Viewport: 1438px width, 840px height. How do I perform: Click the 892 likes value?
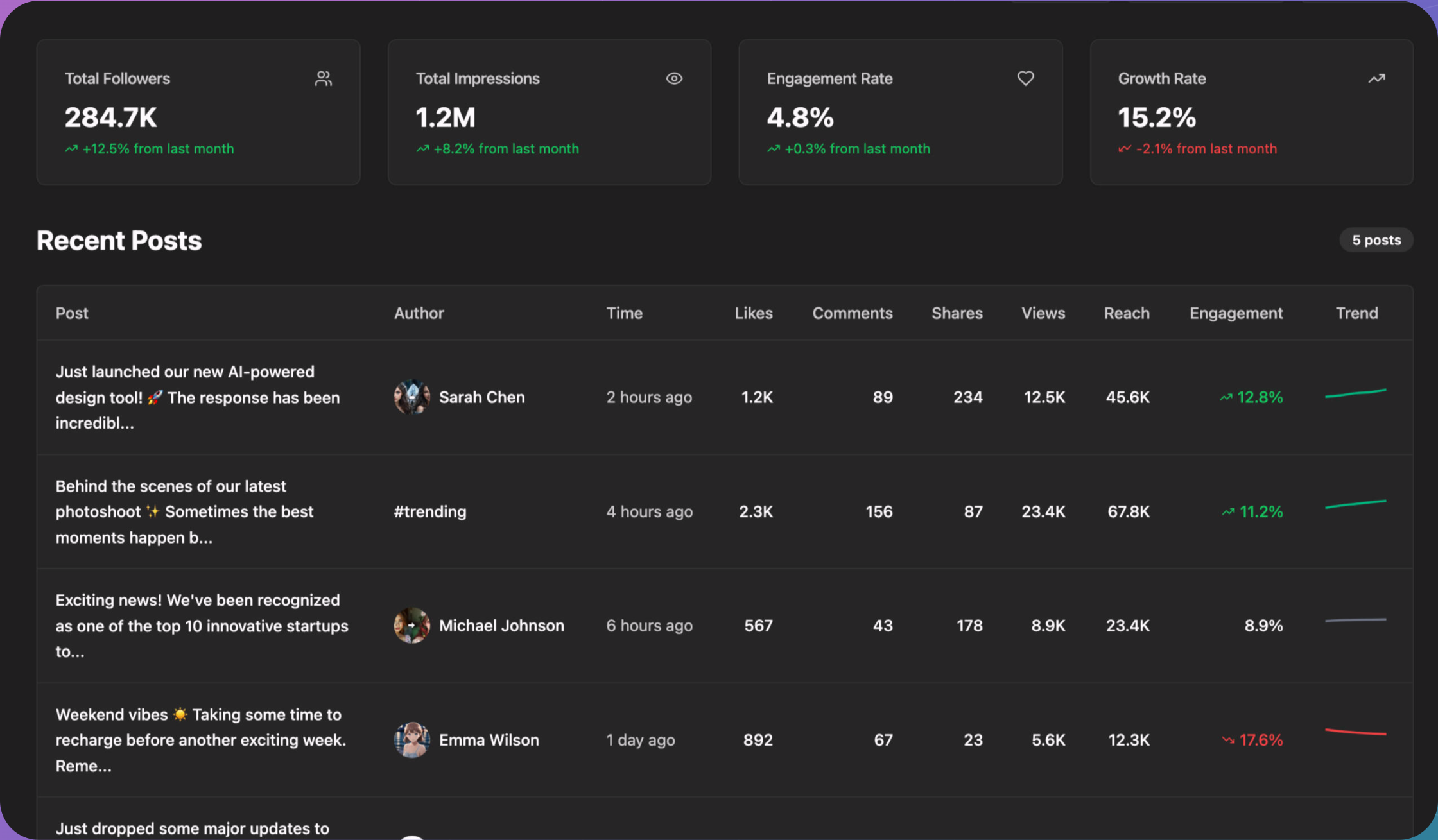tap(758, 740)
